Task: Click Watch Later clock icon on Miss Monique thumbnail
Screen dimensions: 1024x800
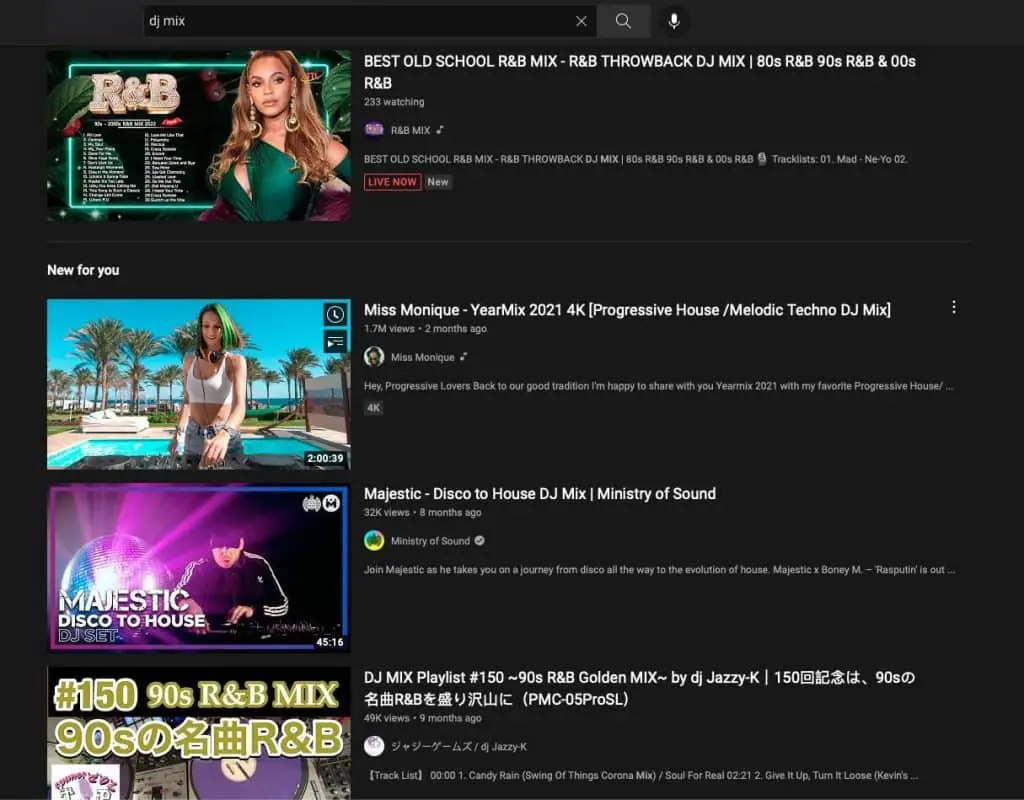Action: [336, 314]
